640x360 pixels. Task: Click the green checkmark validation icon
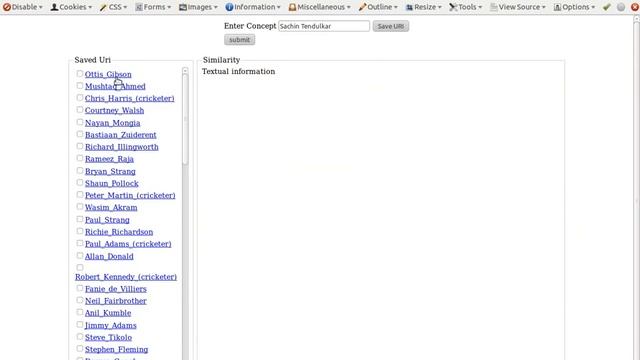(x=607, y=7)
